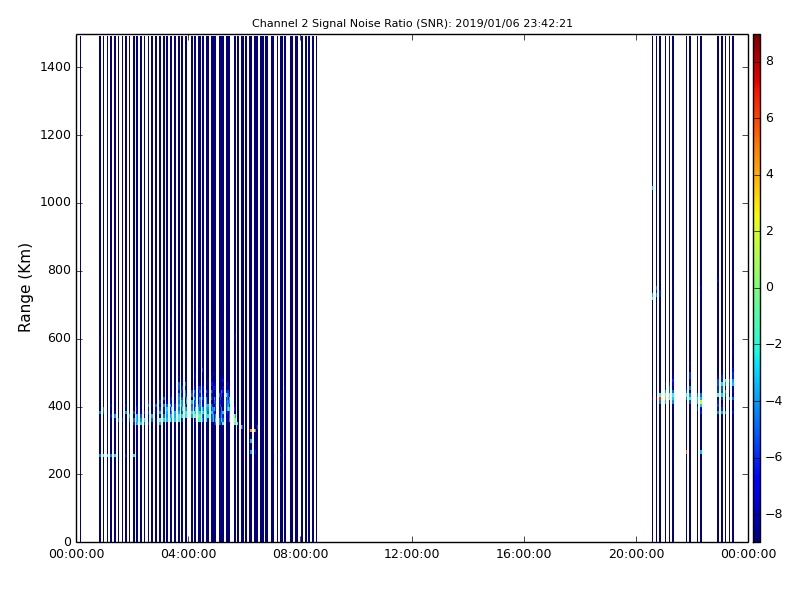
Task: Click colorbar label 2
Action: click(x=770, y=231)
